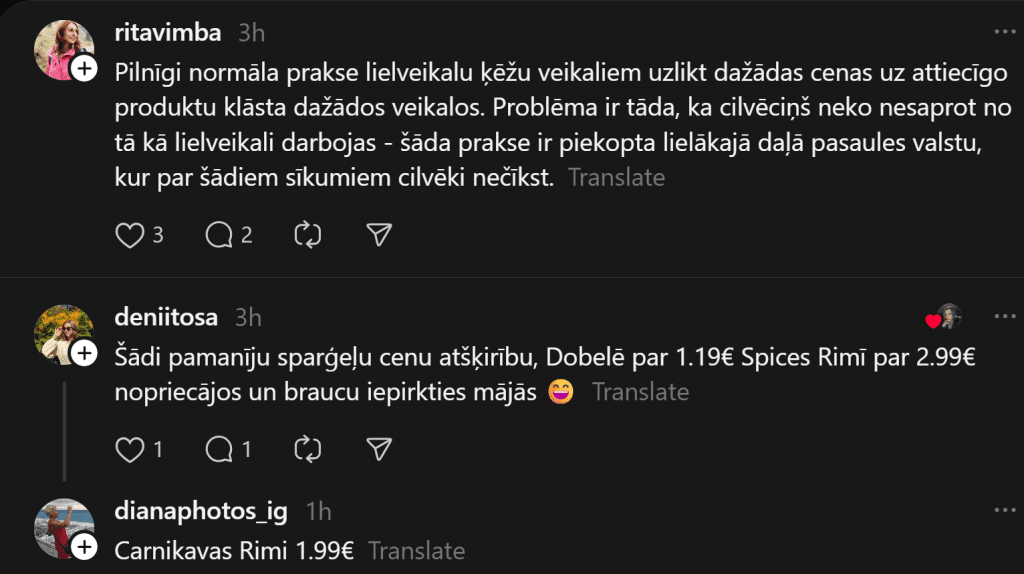Open more options menu for deniitosa's post
This screenshot has height=574, width=1024.
[x=1003, y=317]
